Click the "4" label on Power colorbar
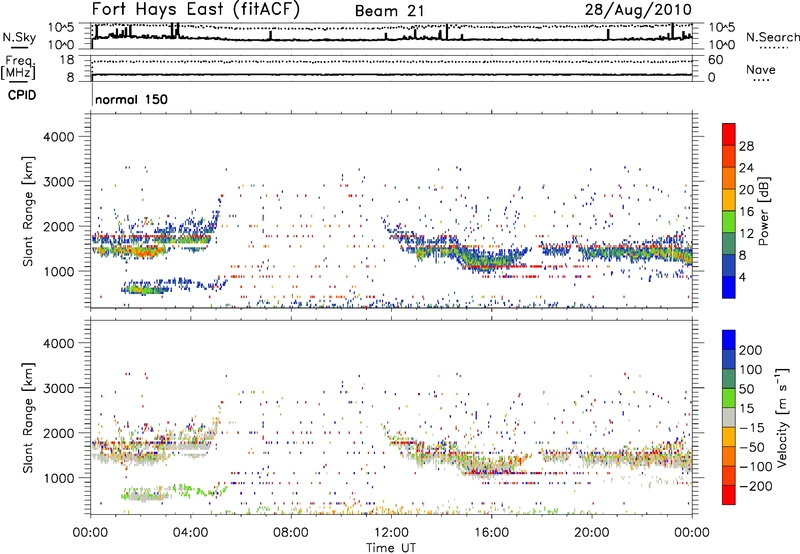The width and height of the screenshot is (800, 554). (743, 277)
